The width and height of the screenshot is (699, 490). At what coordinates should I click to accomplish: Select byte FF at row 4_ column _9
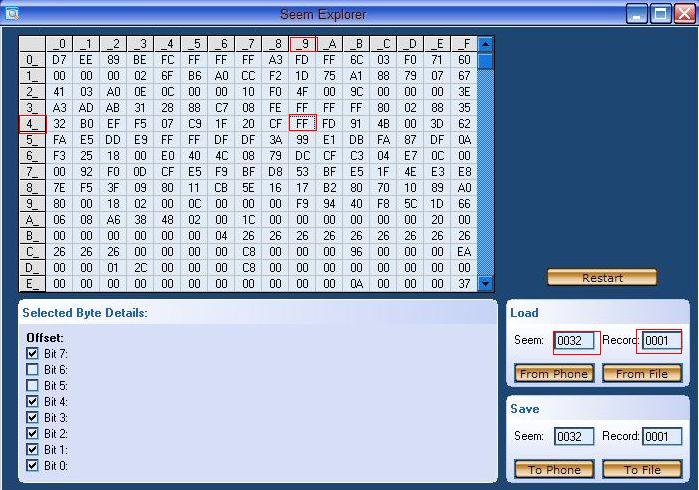click(302, 124)
